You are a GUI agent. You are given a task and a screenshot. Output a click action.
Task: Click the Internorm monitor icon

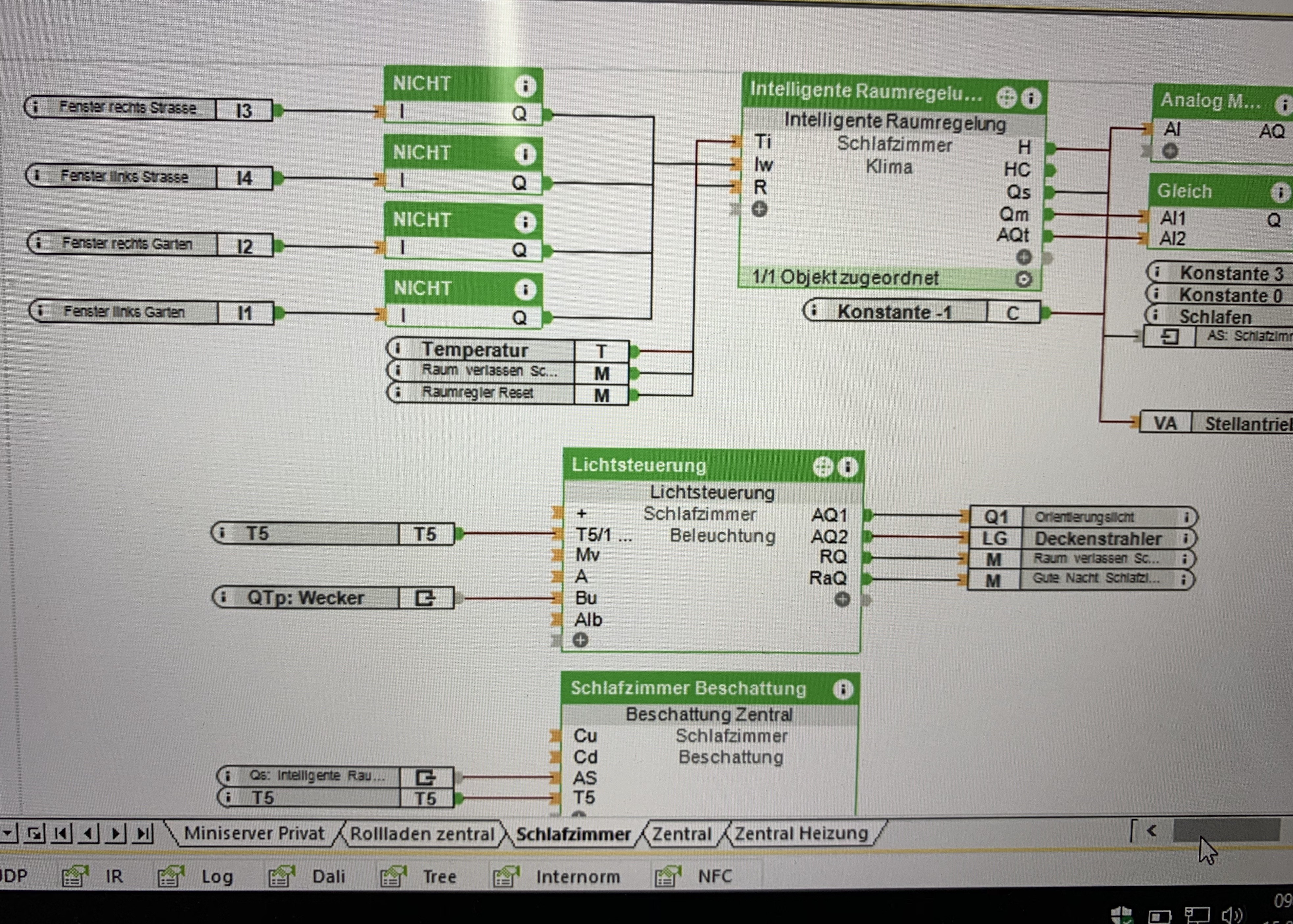coord(506,876)
